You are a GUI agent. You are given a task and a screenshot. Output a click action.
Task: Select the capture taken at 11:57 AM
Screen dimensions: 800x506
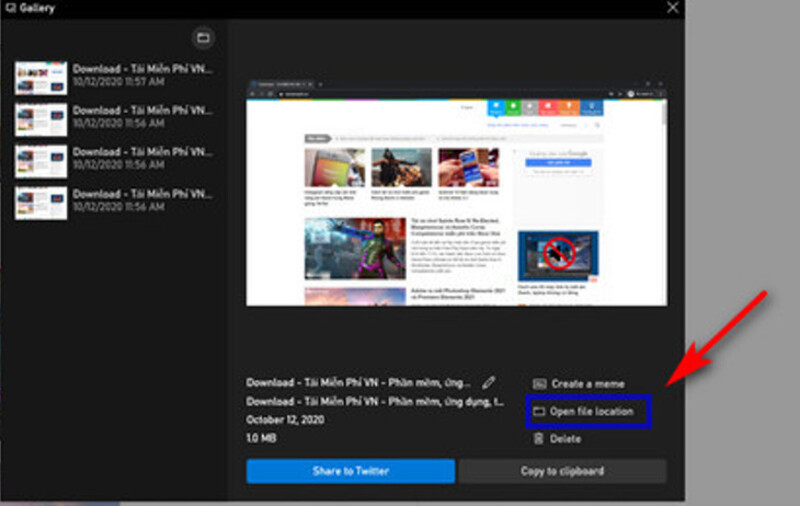point(113,78)
